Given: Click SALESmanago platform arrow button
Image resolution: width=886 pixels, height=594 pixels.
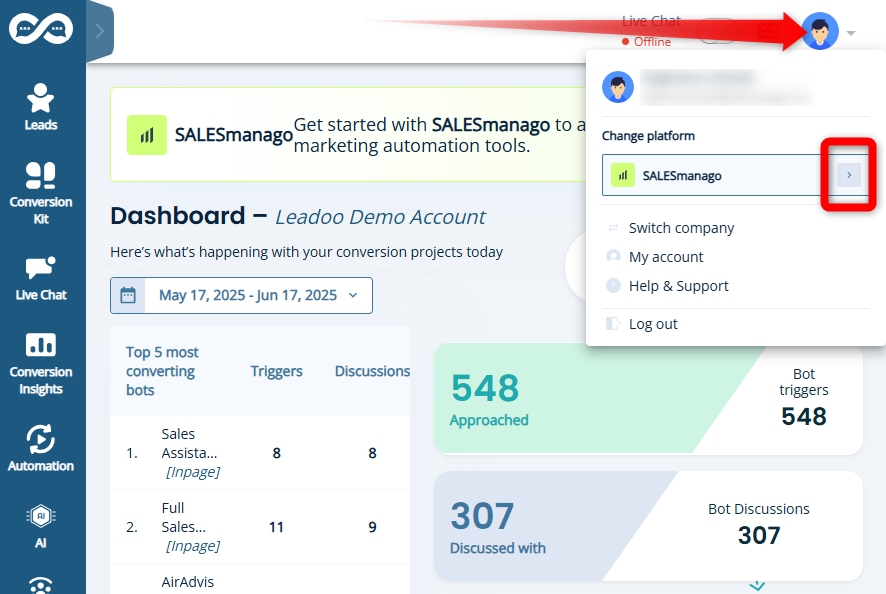Looking at the screenshot, I should point(849,175).
